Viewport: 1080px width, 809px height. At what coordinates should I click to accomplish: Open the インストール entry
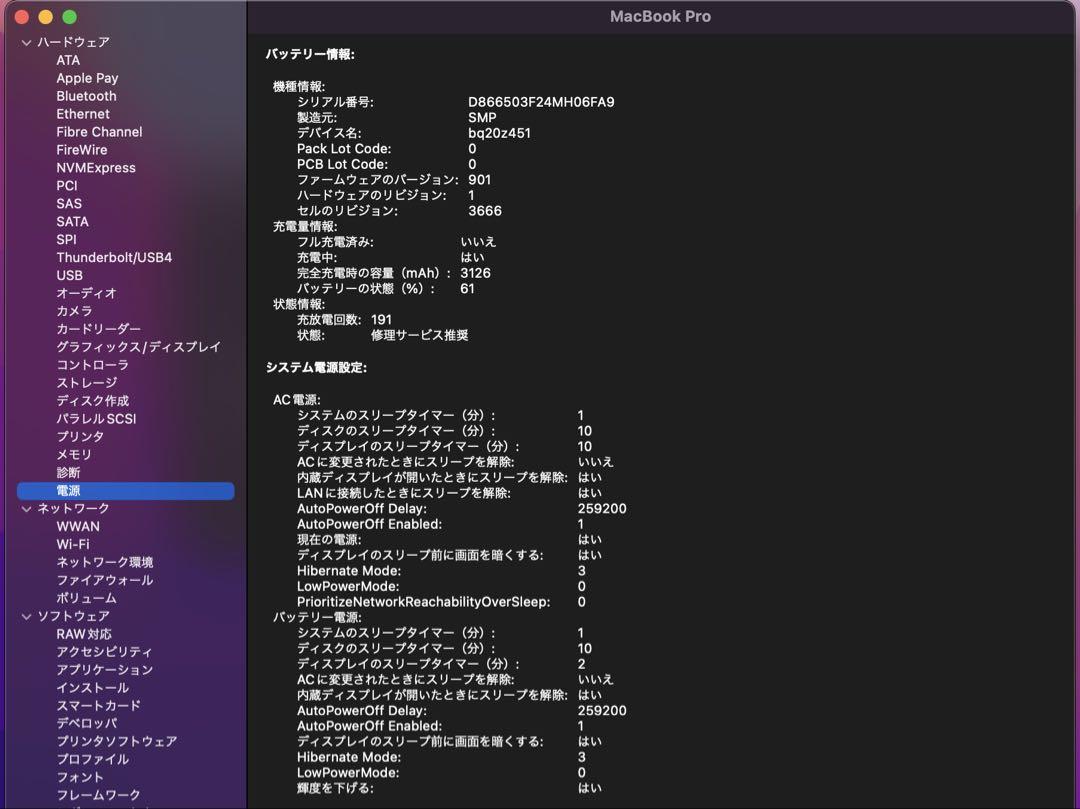[92, 688]
